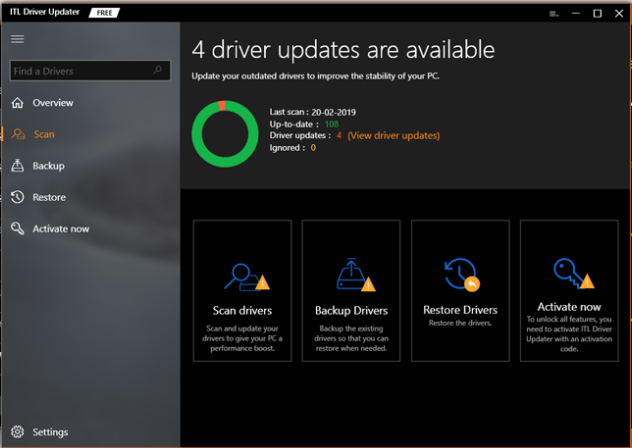Click the Activate now key icon in sidebar
Image resolution: width=632 pixels, height=448 pixels.
17,228
